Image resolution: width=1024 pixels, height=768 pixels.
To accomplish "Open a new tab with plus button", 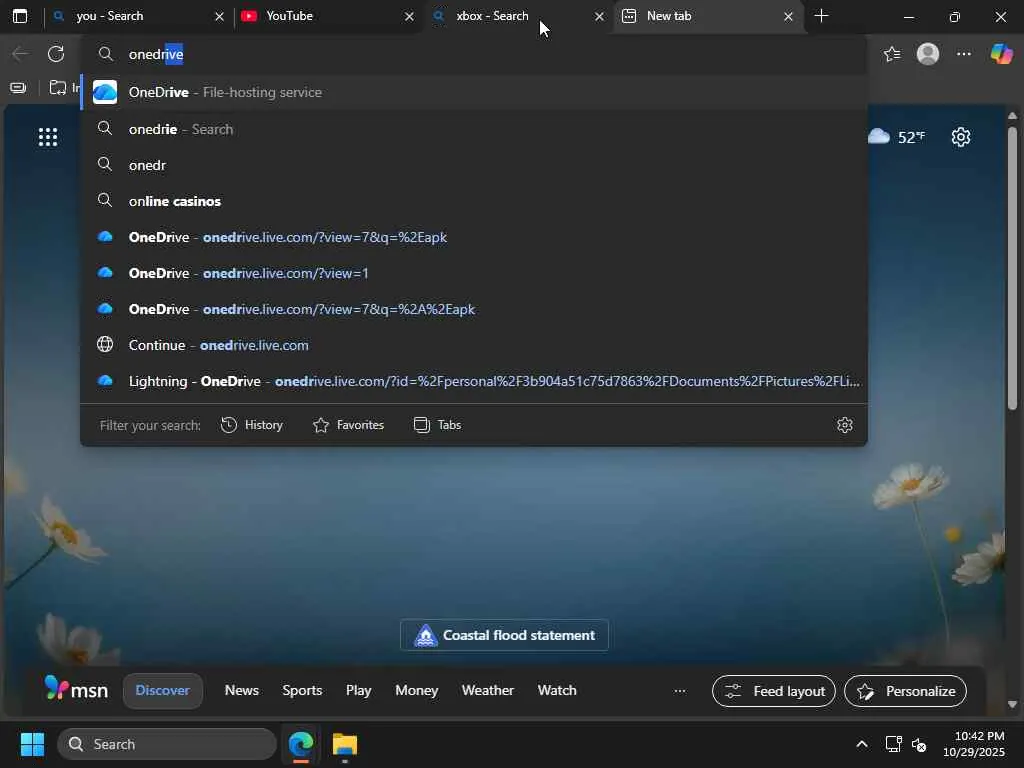I will click(822, 16).
